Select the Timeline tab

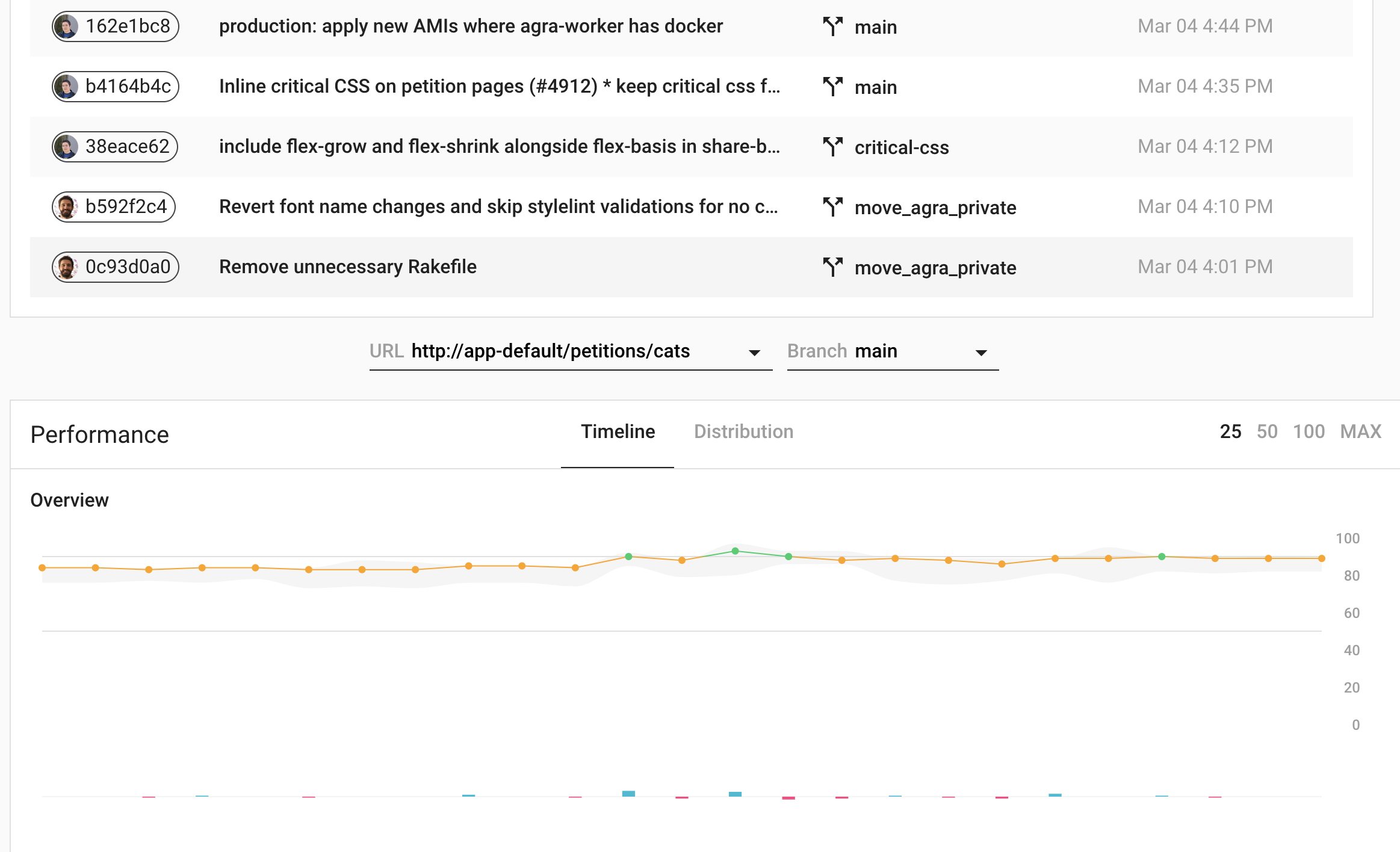[618, 431]
